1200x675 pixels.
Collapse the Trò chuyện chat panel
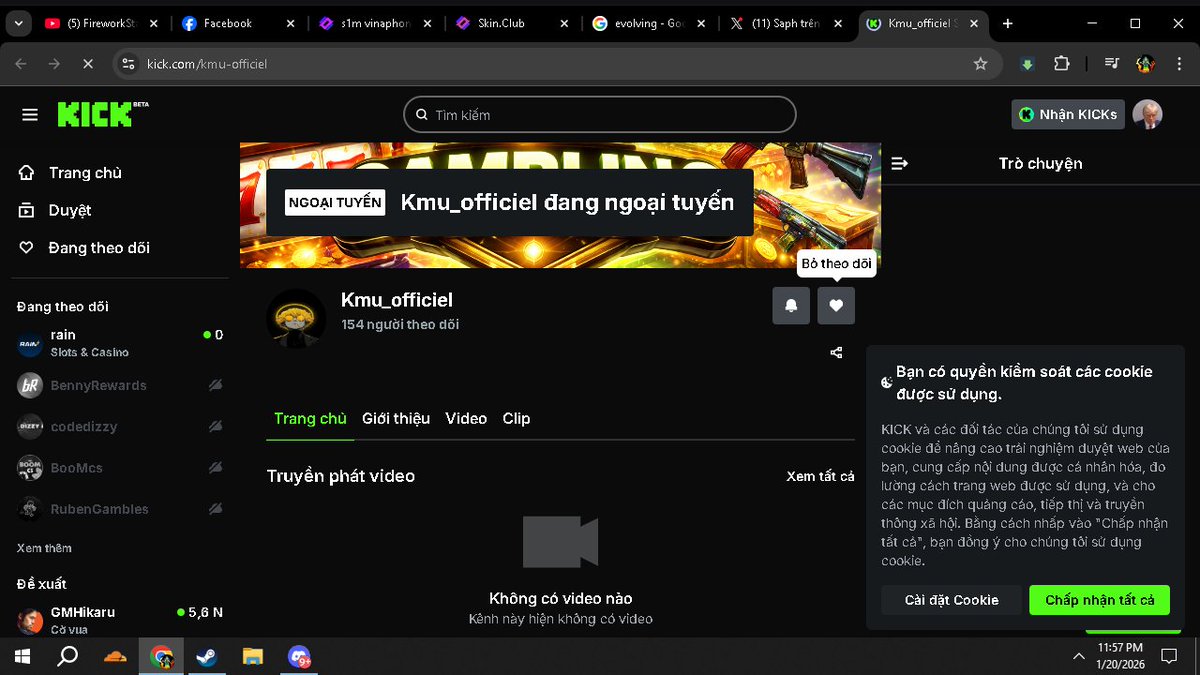tap(899, 163)
